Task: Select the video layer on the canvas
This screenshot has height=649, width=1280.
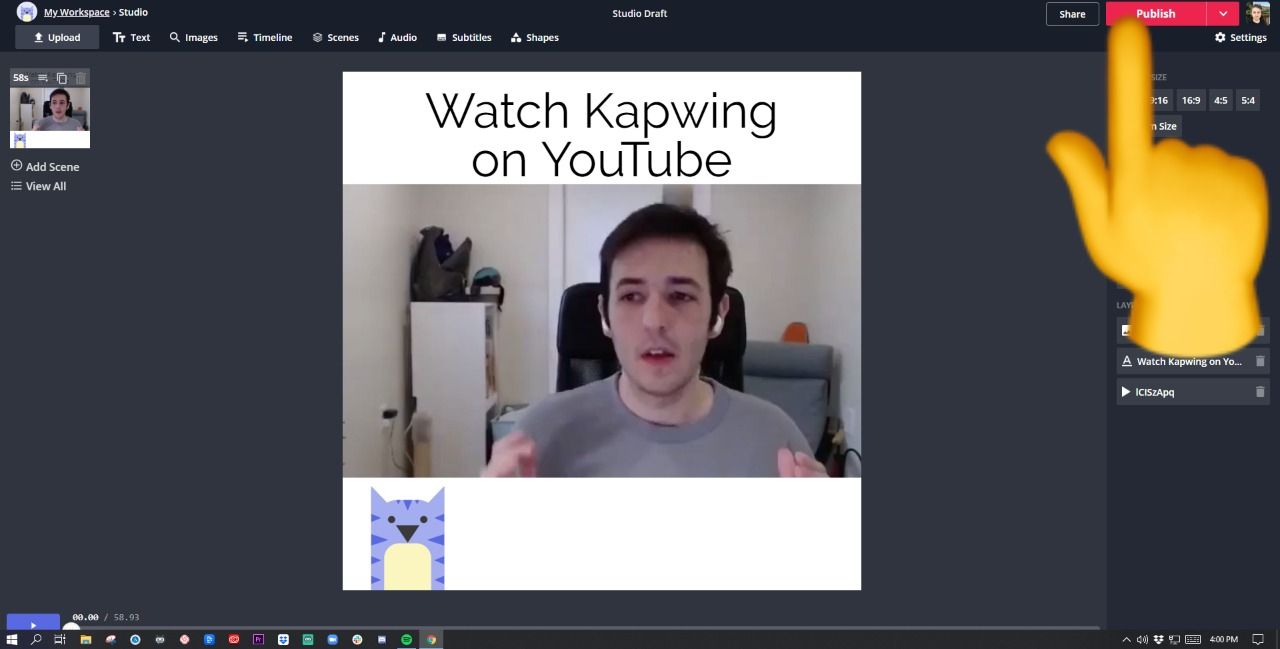Action: pyautogui.click(x=601, y=330)
